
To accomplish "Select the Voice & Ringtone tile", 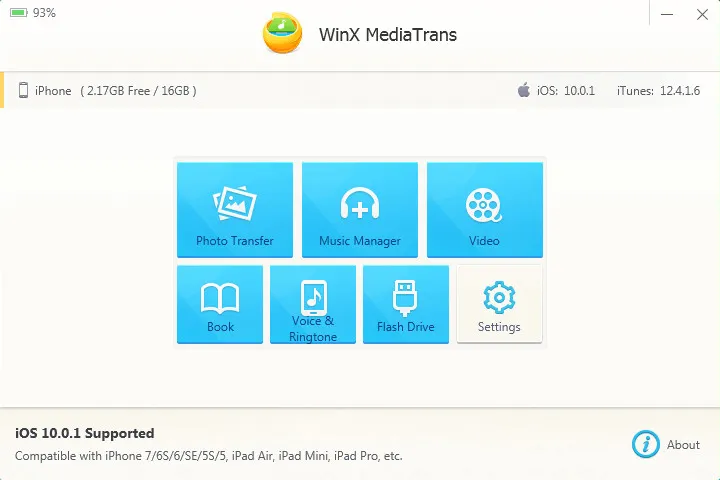I will [x=313, y=304].
